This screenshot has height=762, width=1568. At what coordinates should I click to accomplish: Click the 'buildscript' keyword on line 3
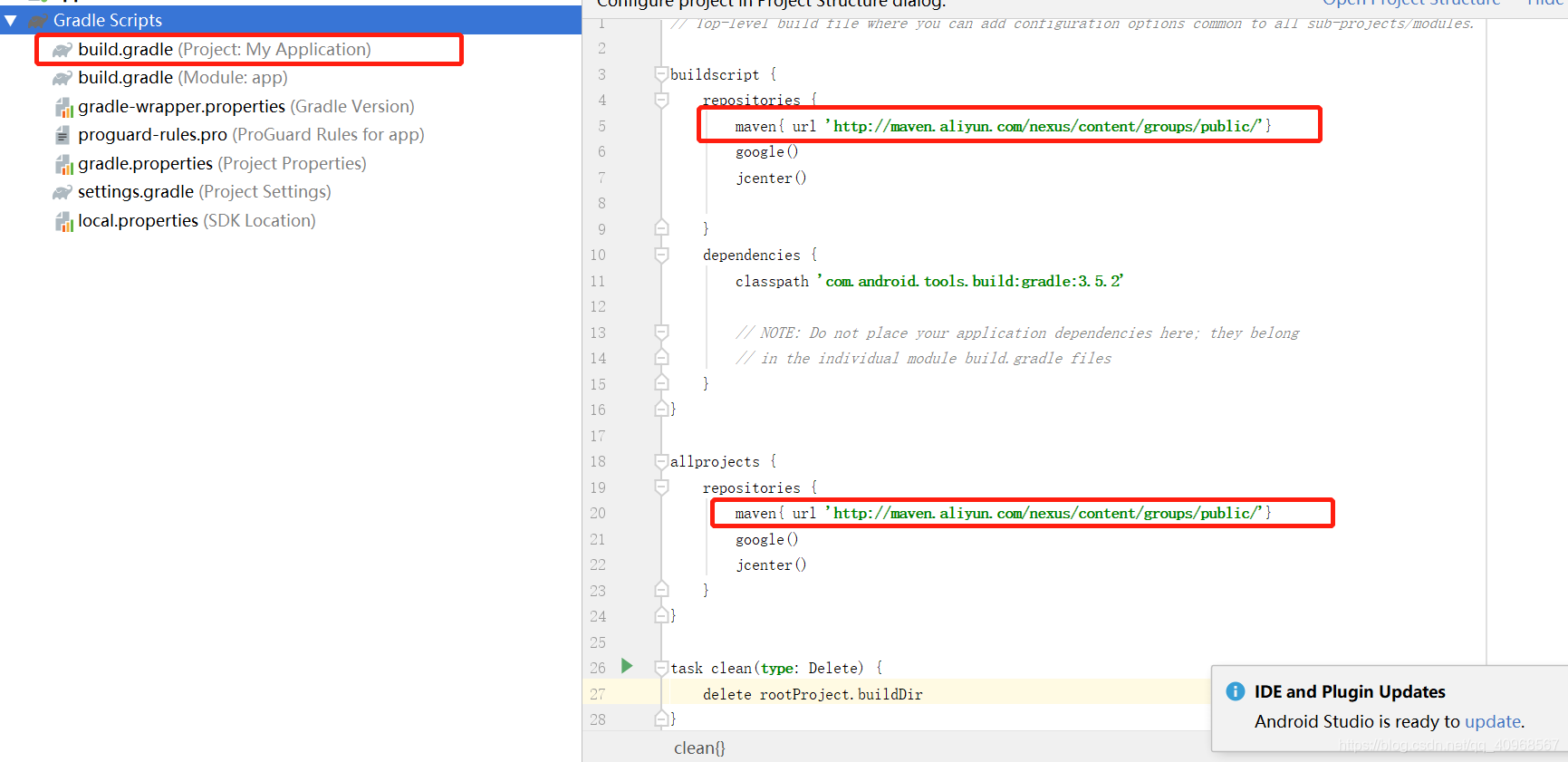(x=715, y=74)
